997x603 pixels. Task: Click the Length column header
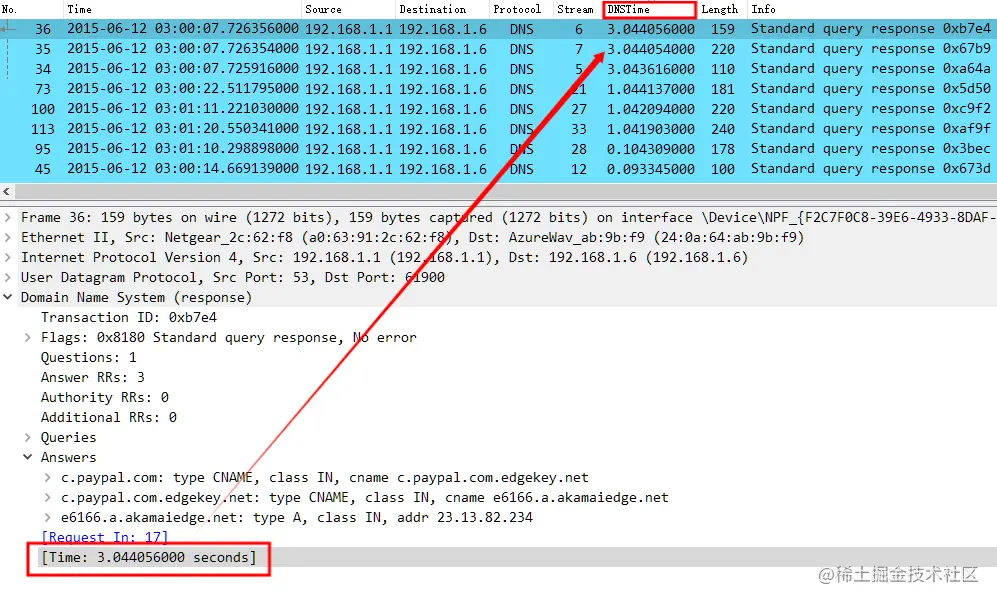tap(720, 10)
